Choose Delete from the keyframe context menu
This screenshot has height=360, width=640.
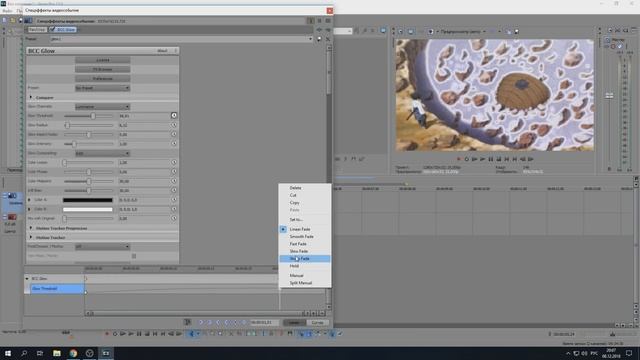(x=305, y=188)
